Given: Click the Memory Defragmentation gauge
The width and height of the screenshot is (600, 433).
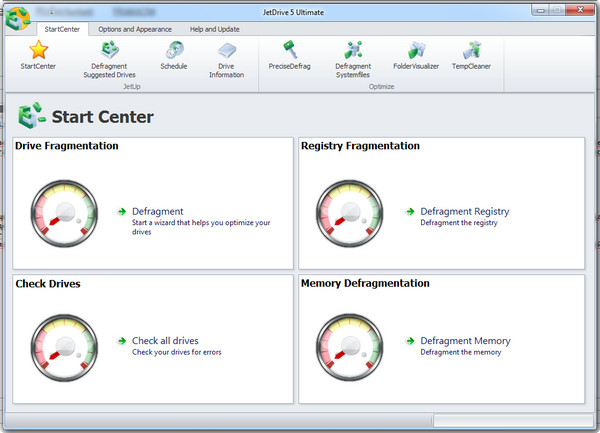Looking at the screenshot, I should point(351,342).
